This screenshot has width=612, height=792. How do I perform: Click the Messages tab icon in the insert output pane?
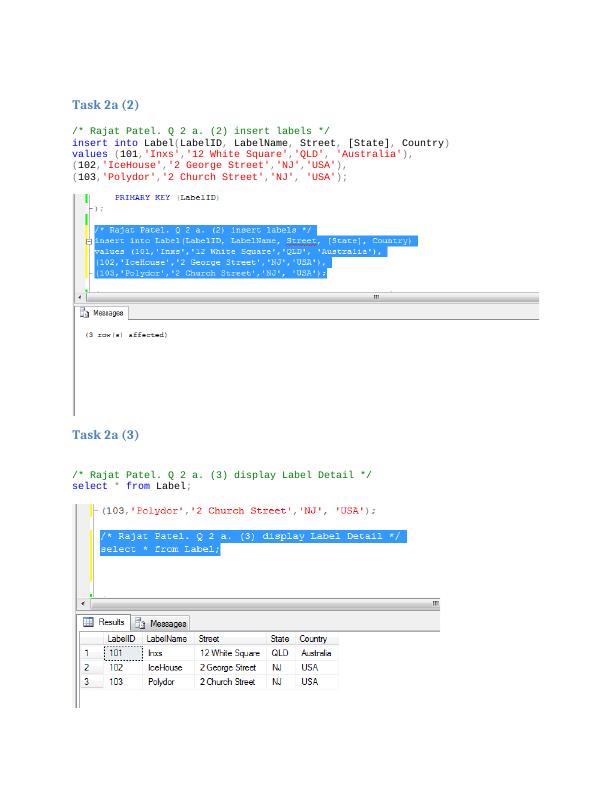point(85,313)
